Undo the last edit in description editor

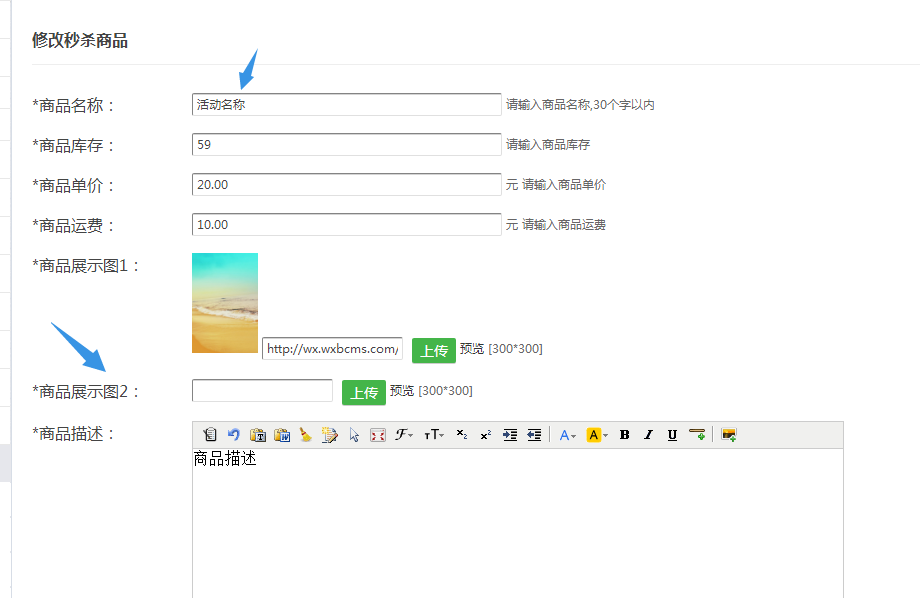[x=234, y=435]
